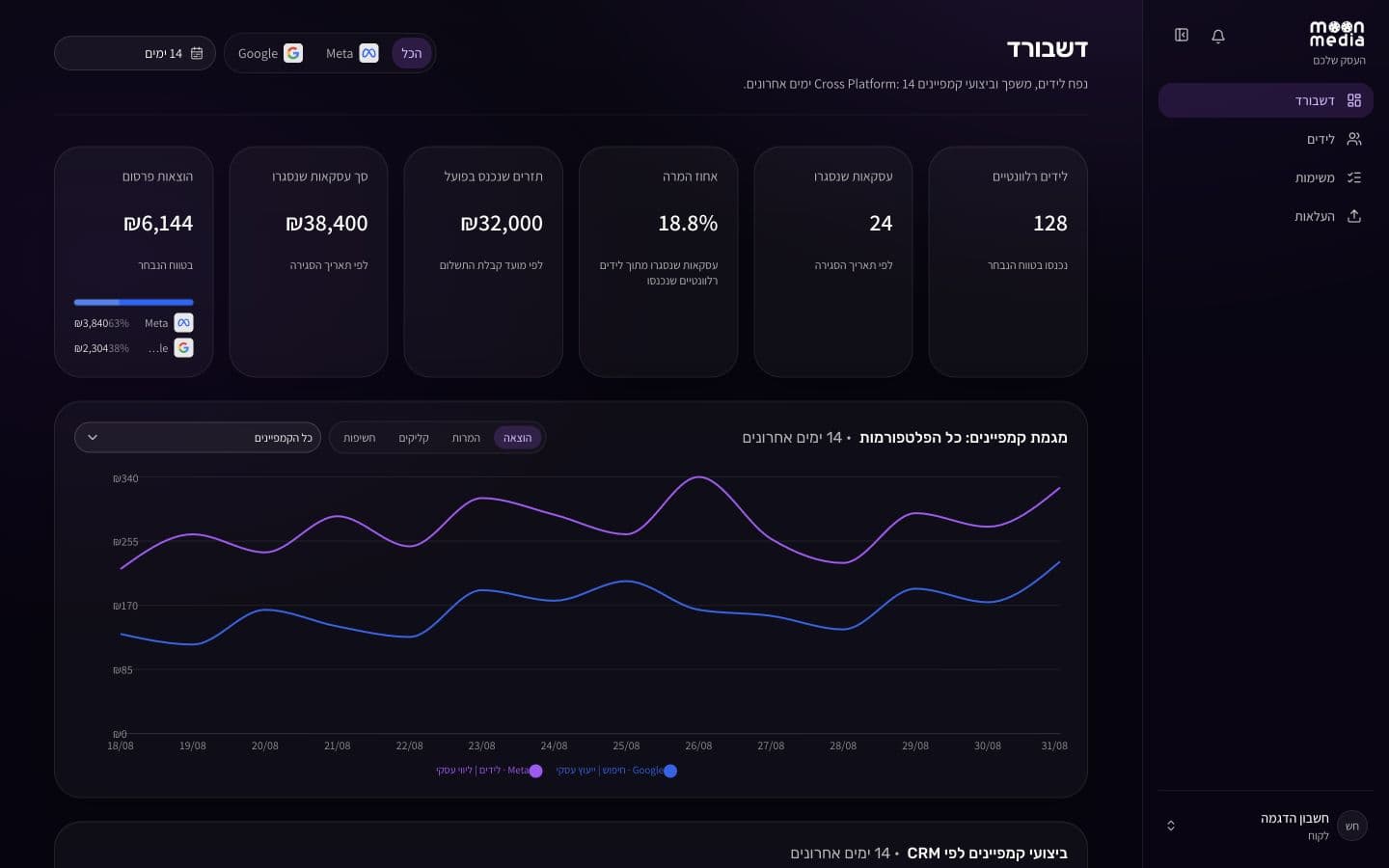Click the ₪6,144 ad spend value

[158, 224]
